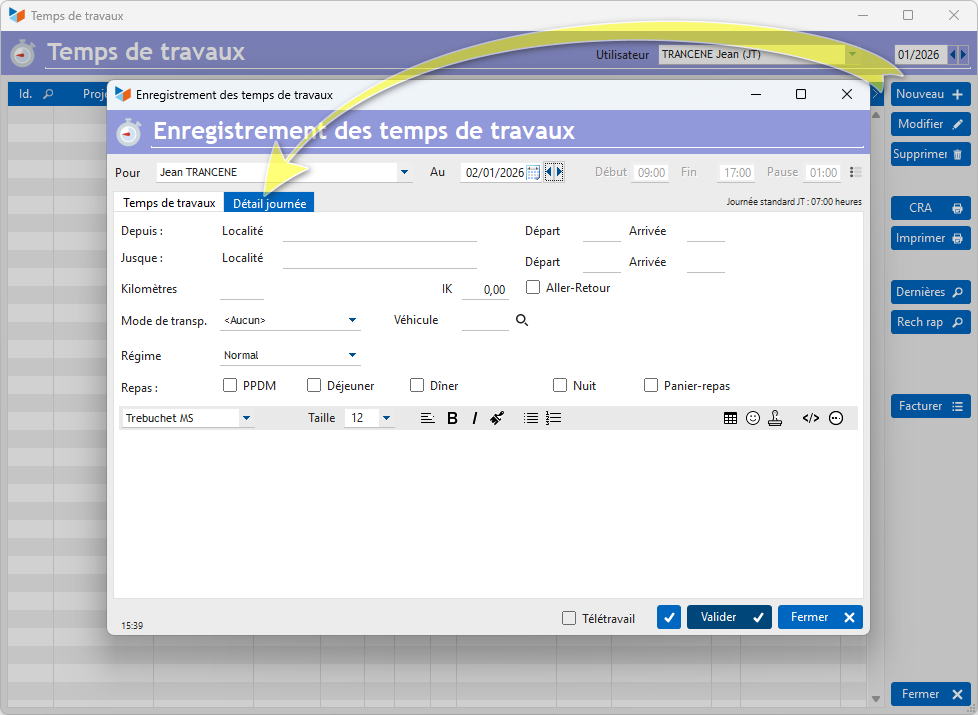Check the Déjeuner meal option
The width and height of the screenshot is (978, 715).
(x=314, y=386)
